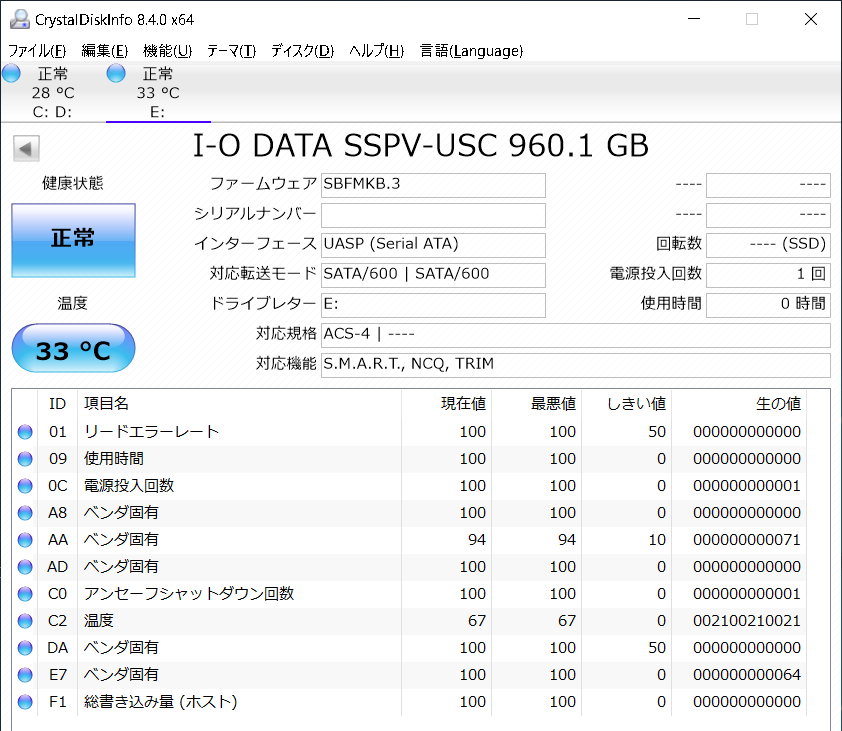Click the standard field ACS-4
This screenshot has width=842, height=731.
[x=576, y=335]
